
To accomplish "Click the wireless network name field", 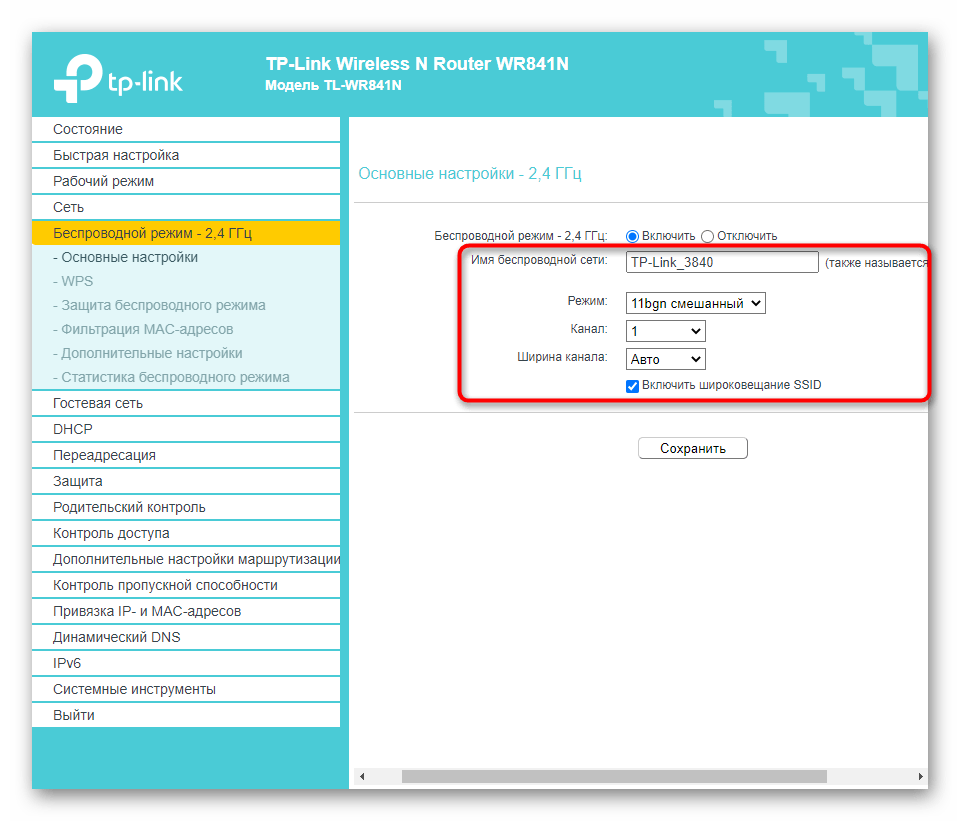I will [722, 263].
